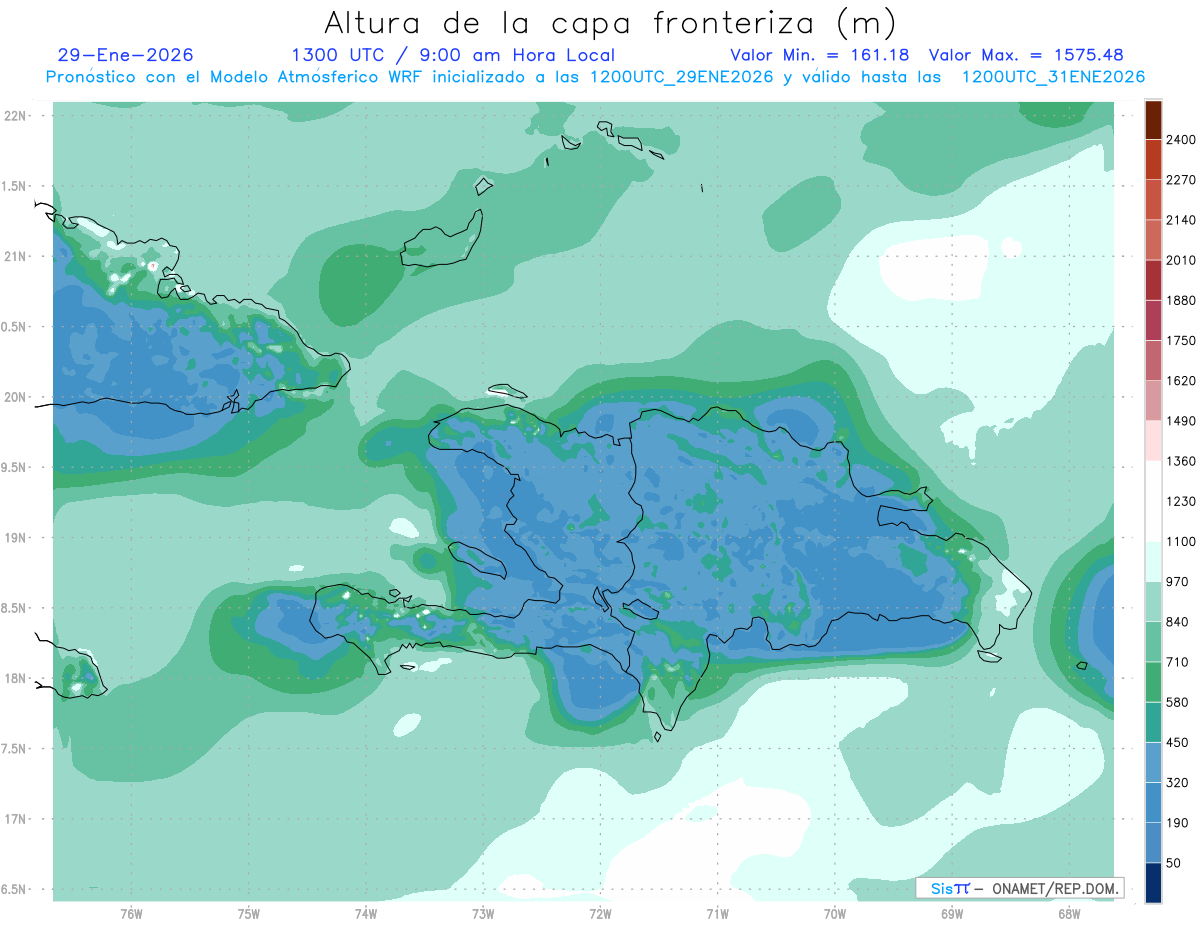
Task: Click the longitude label '74W'
Action: coord(365,914)
